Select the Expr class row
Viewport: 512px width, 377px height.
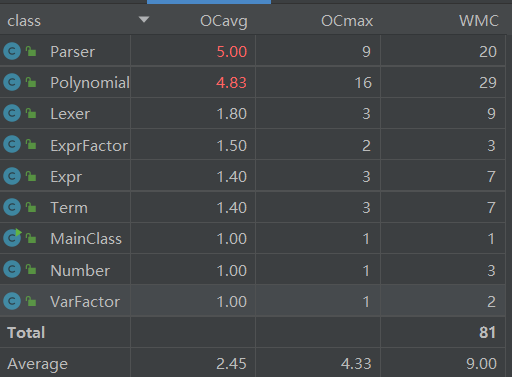(253, 176)
